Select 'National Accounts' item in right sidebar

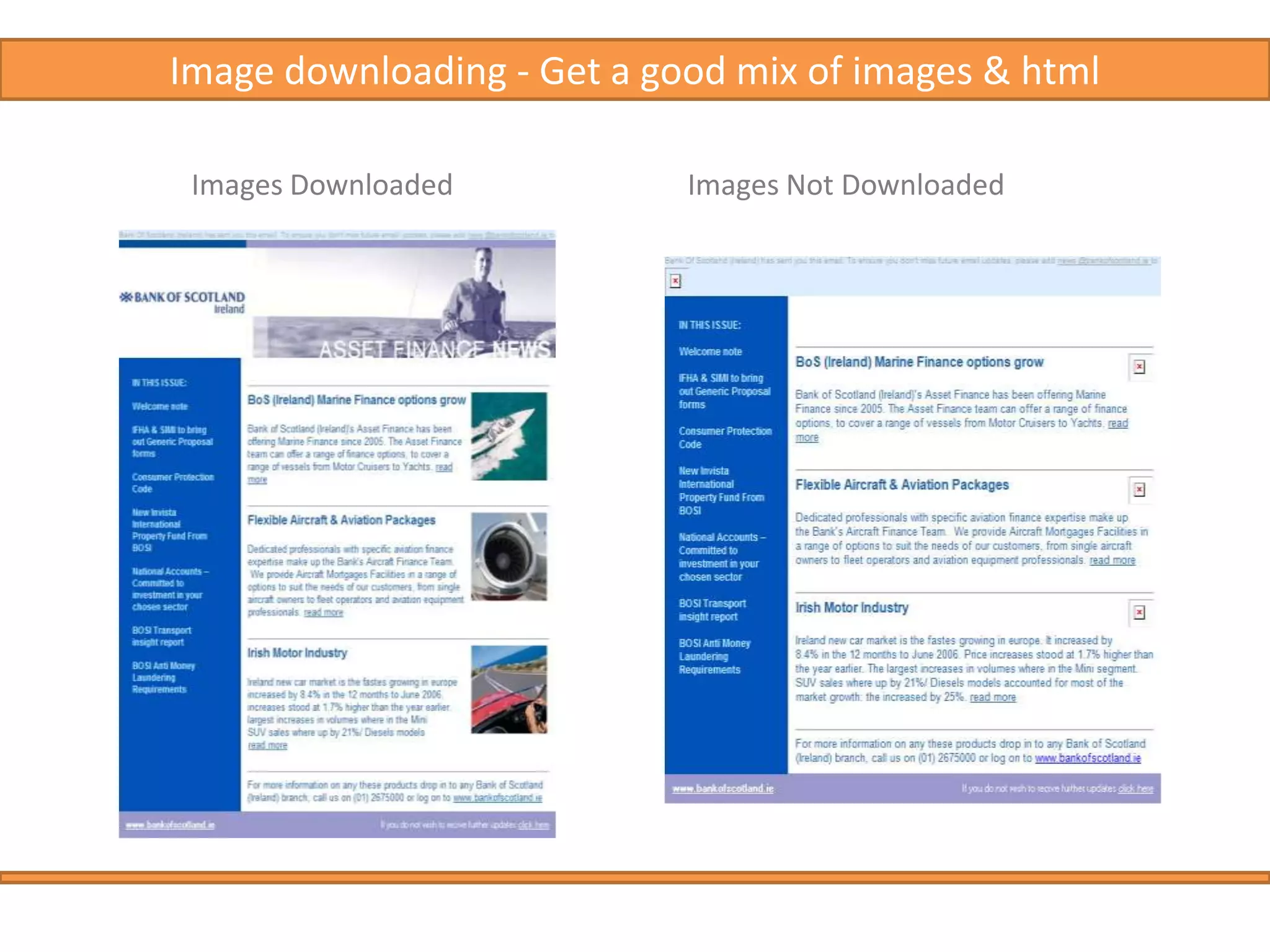[722, 557]
